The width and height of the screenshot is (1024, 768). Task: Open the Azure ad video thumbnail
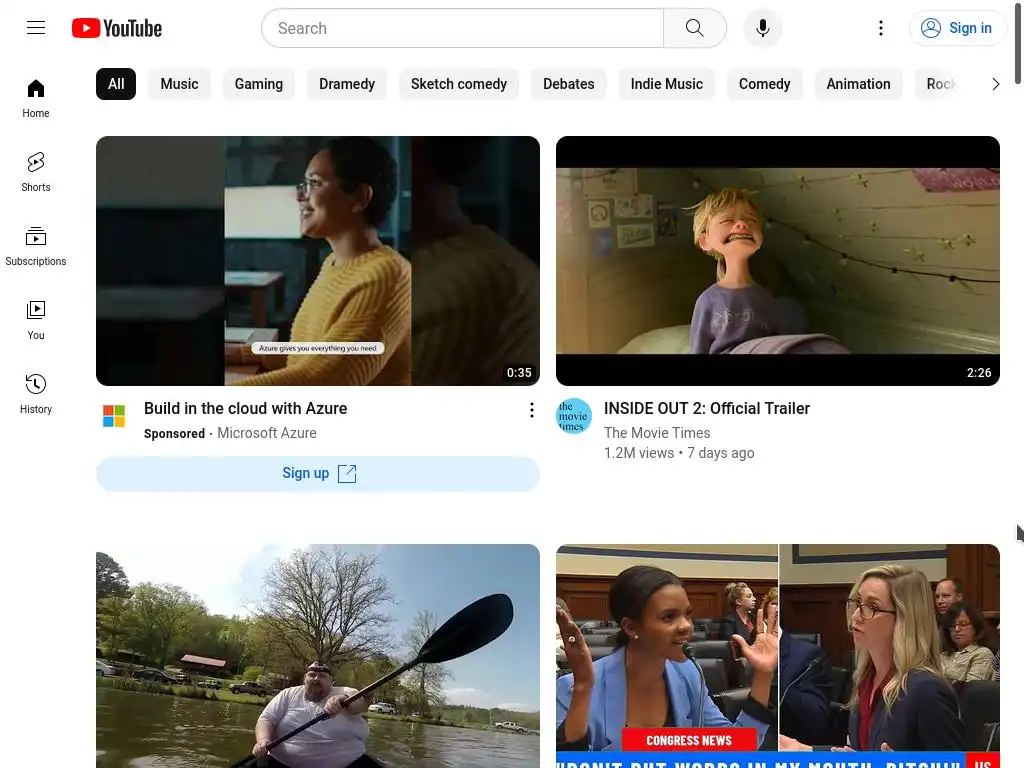click(318, 261)
